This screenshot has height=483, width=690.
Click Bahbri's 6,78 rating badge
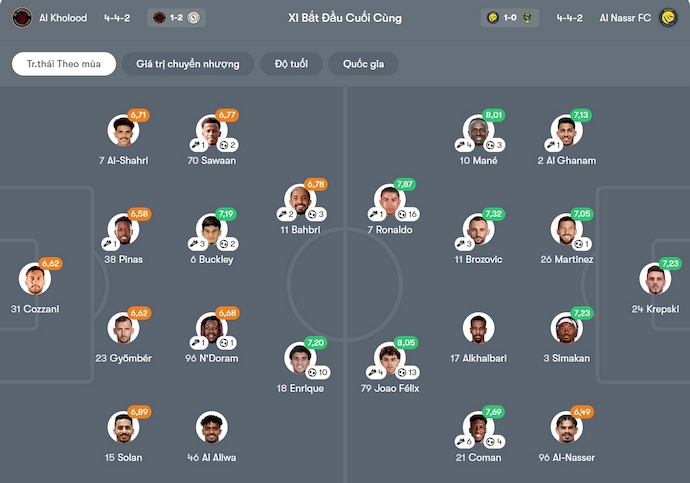coord(316,184)
